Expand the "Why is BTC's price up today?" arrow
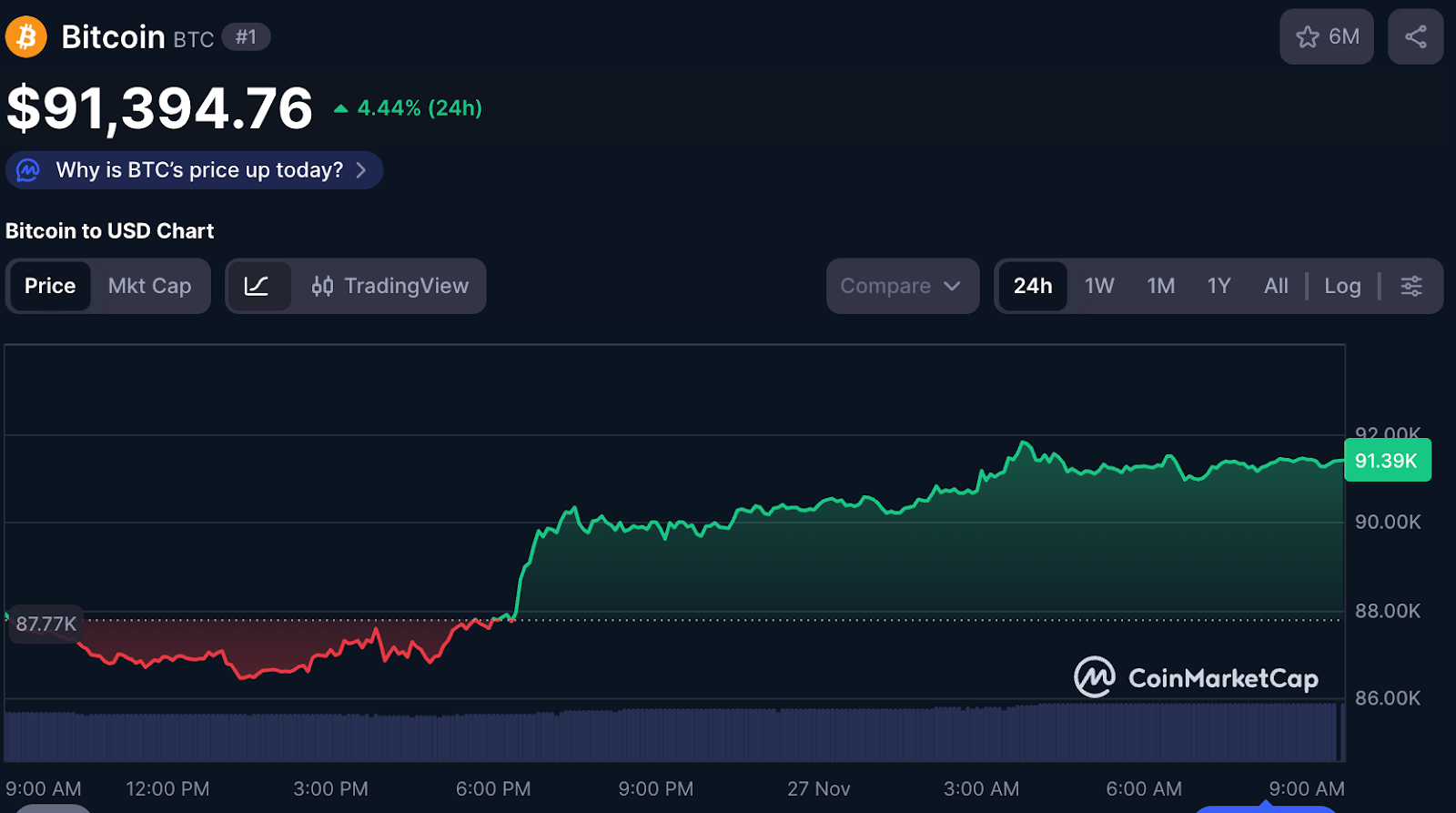1456x813 pixels. pos(361,170)
